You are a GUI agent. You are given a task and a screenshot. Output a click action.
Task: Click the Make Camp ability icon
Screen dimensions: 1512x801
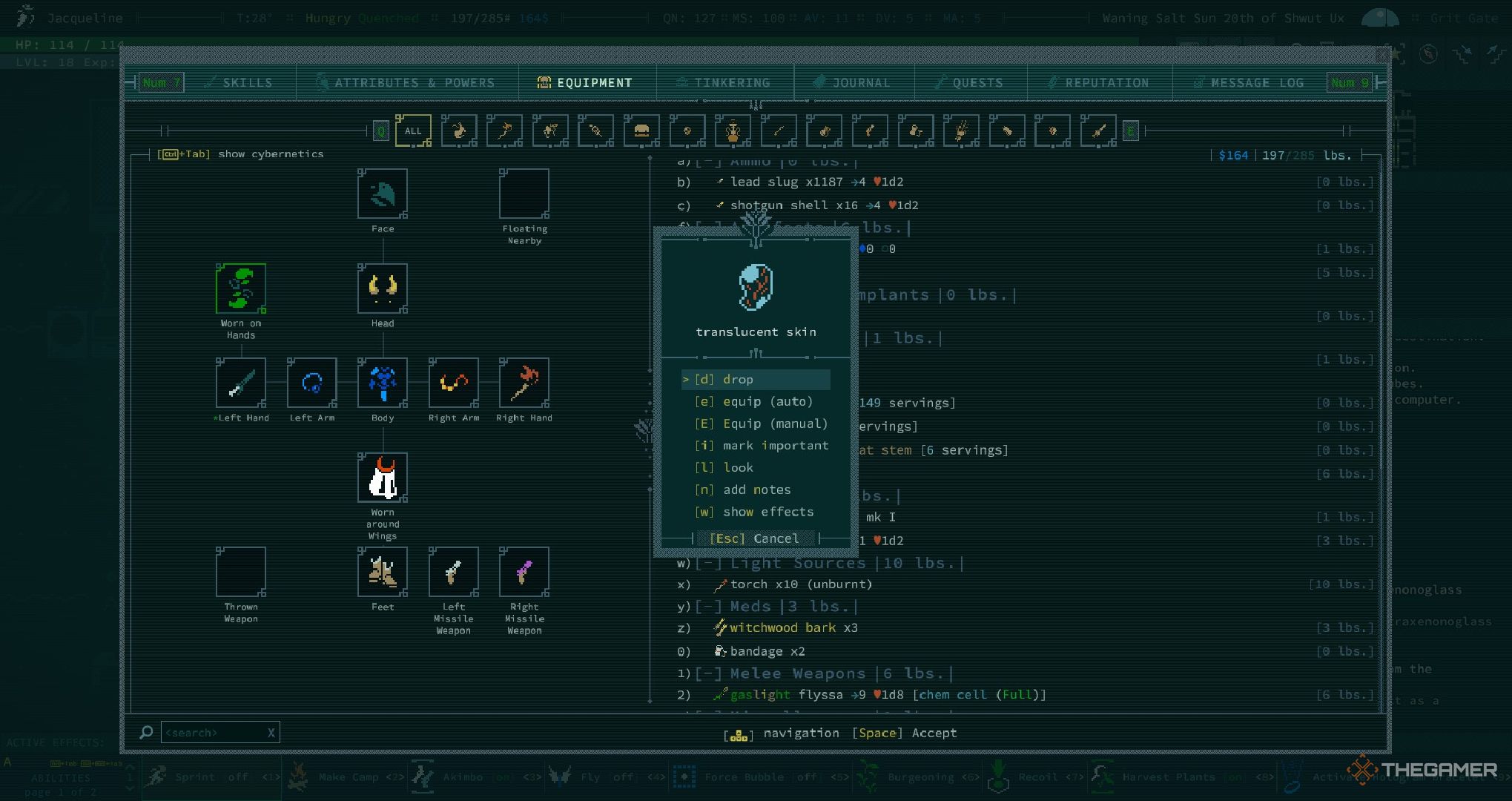(298, 777)
